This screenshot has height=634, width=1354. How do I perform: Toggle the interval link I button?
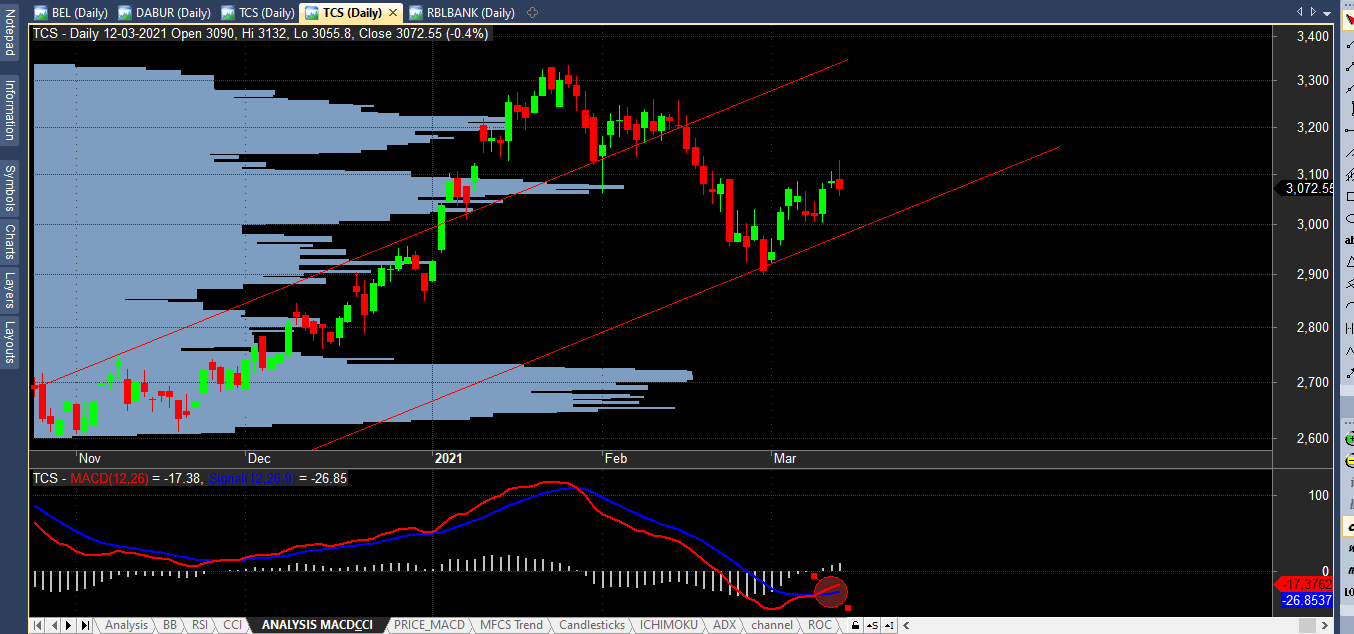point(887,625)
